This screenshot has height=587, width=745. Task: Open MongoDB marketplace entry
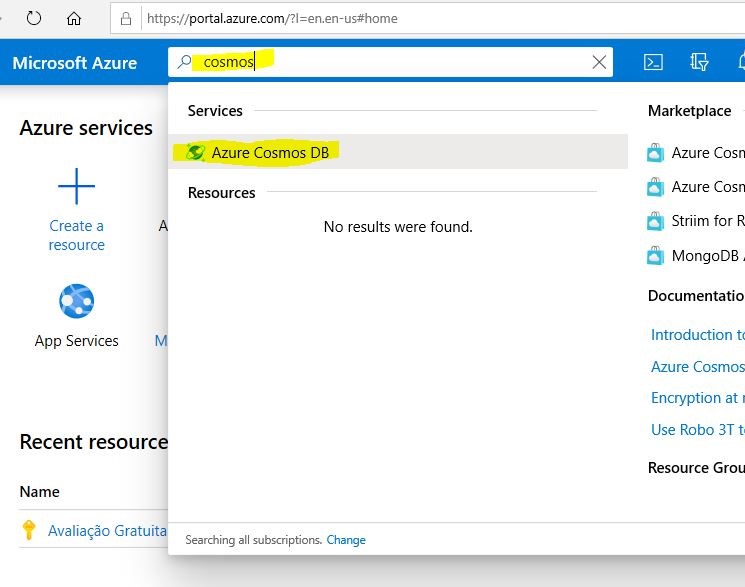tap(708, 256)
